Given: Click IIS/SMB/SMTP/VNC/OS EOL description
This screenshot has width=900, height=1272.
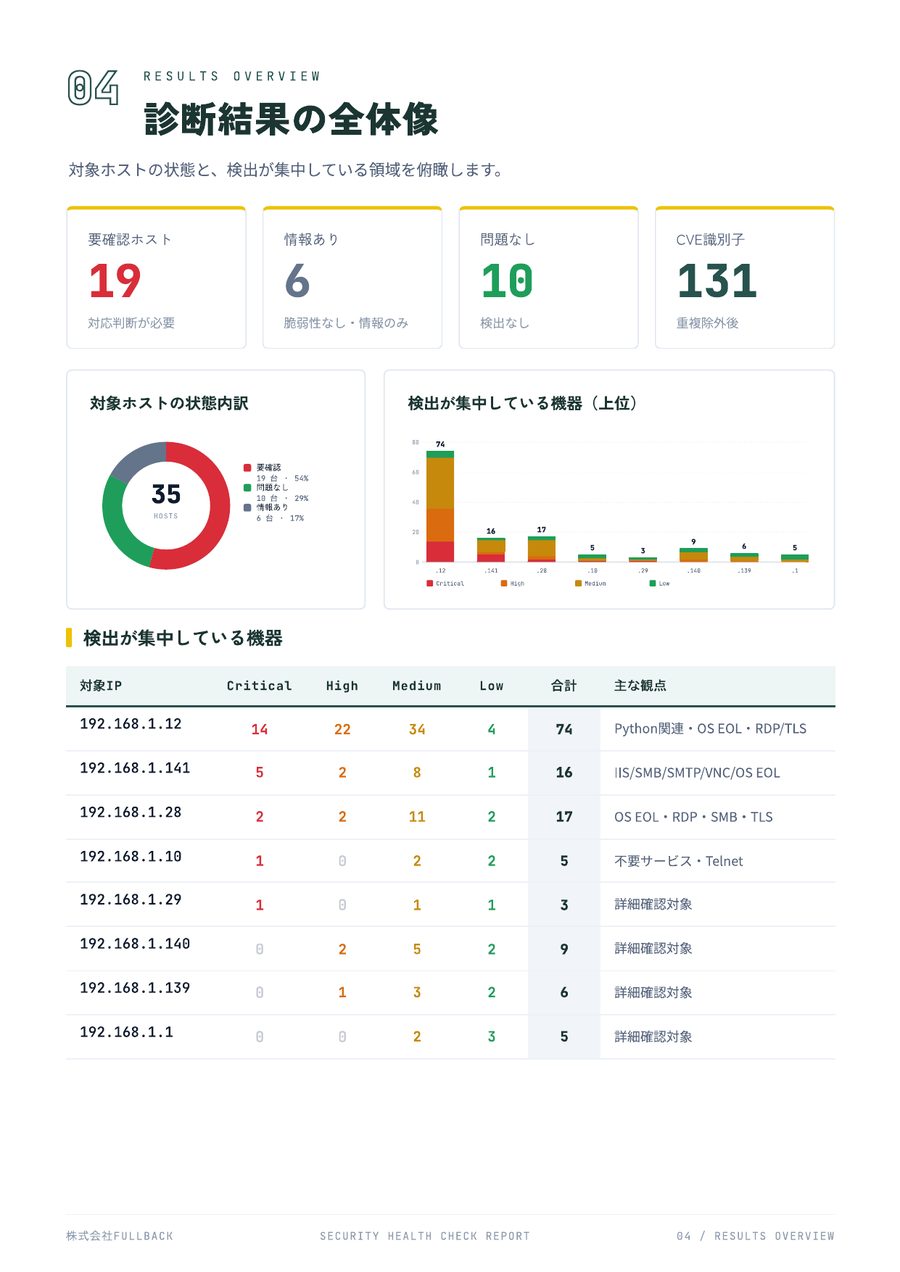Looking at the screenshot, I should [697, 773].
